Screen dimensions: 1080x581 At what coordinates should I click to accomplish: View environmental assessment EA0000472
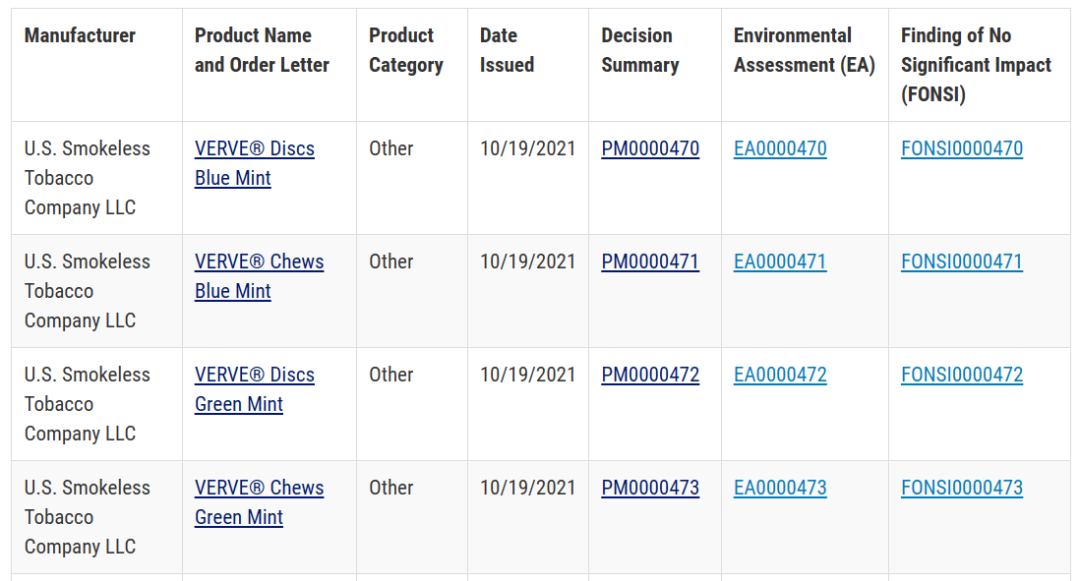(x=780, y=374)
